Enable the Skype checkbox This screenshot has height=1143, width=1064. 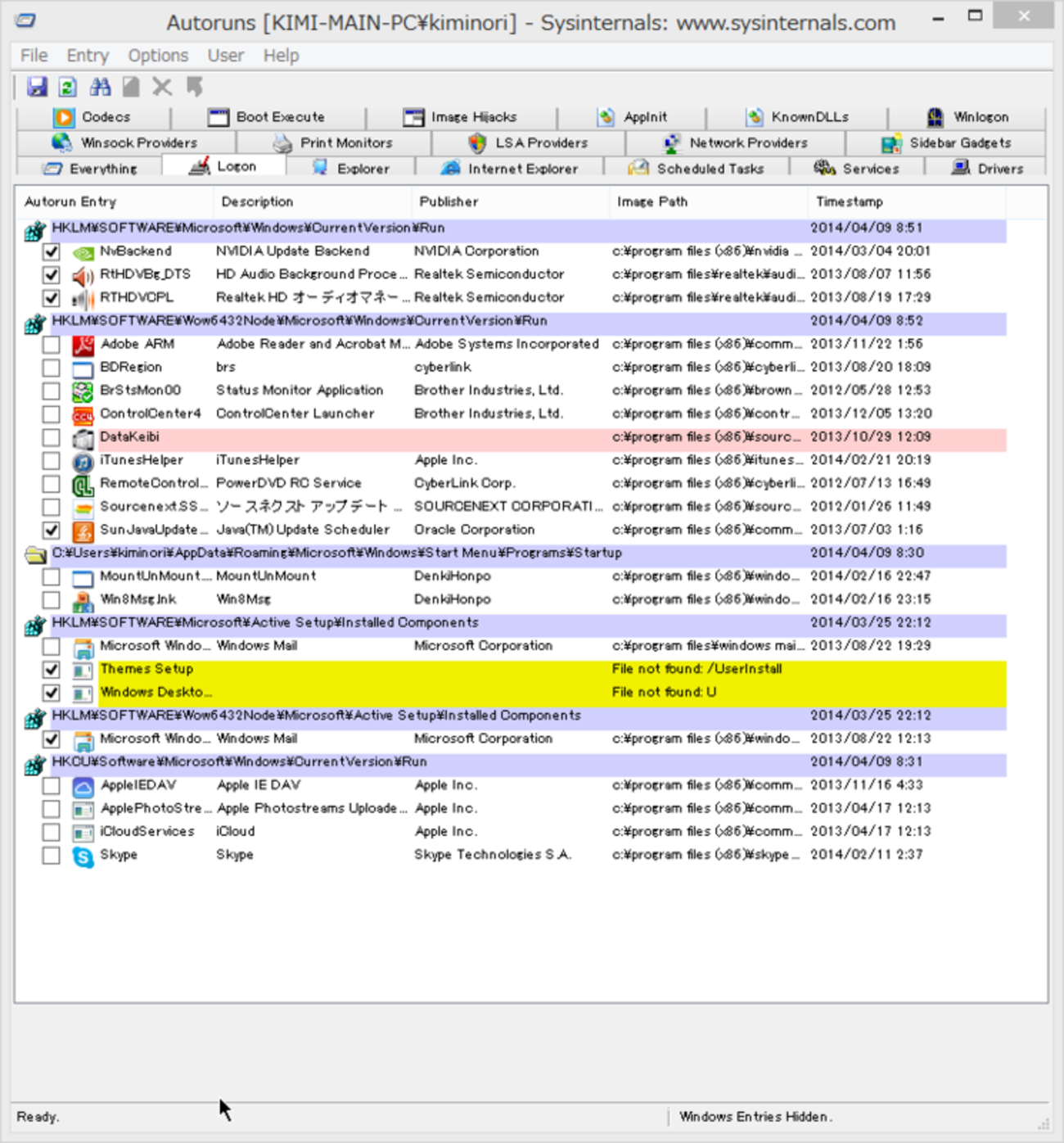[x=51, y=855]
